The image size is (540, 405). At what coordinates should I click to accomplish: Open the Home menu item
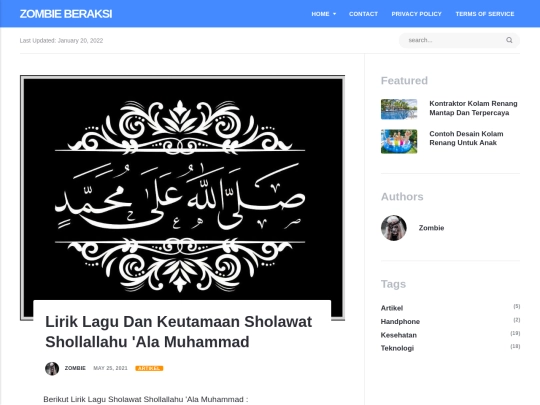[x=320, y=14]
